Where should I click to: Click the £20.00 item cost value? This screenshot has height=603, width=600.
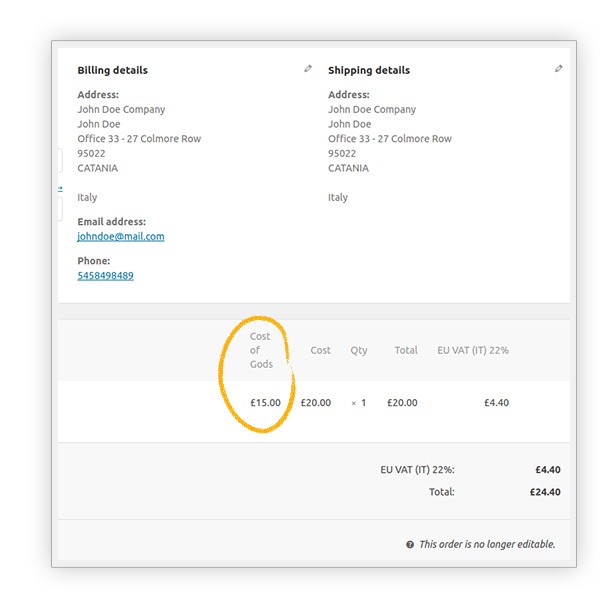pos(316,403)
